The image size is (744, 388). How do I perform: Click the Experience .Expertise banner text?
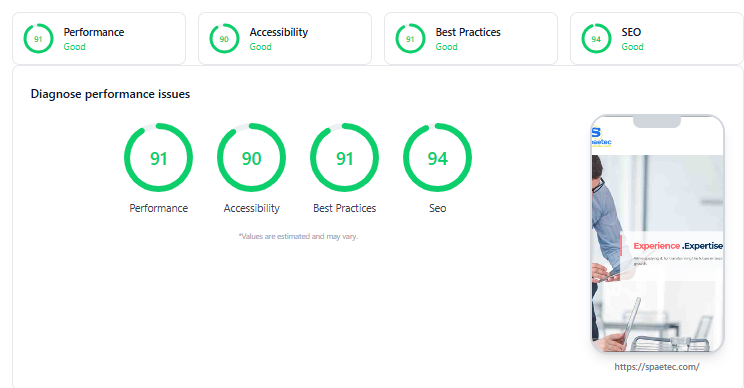678,246
